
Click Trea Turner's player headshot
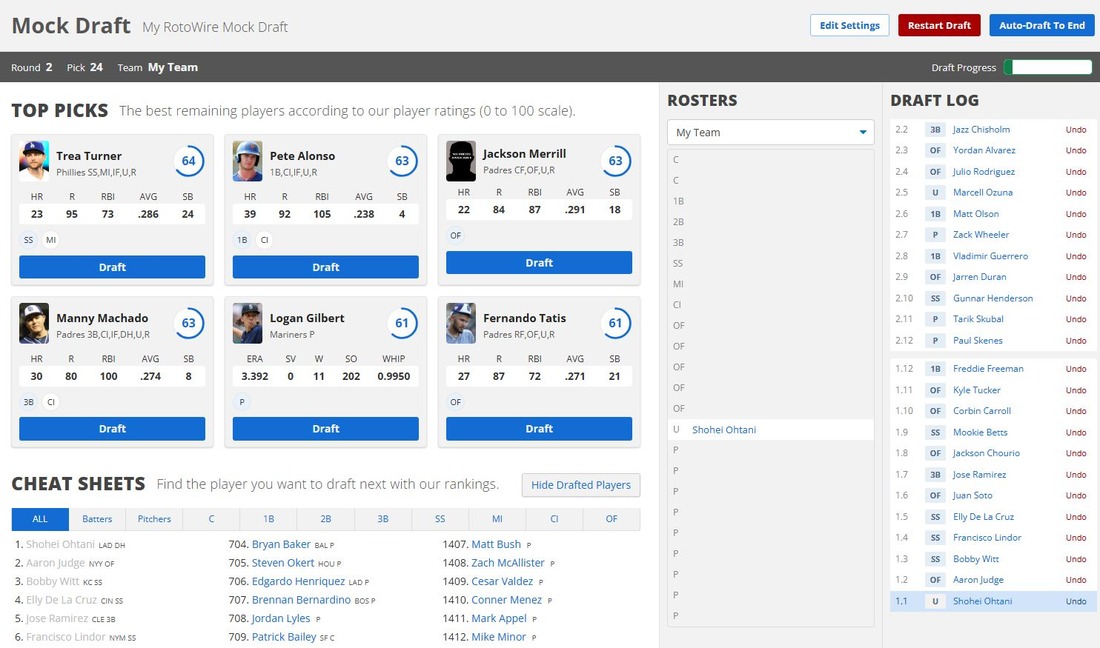33,162
